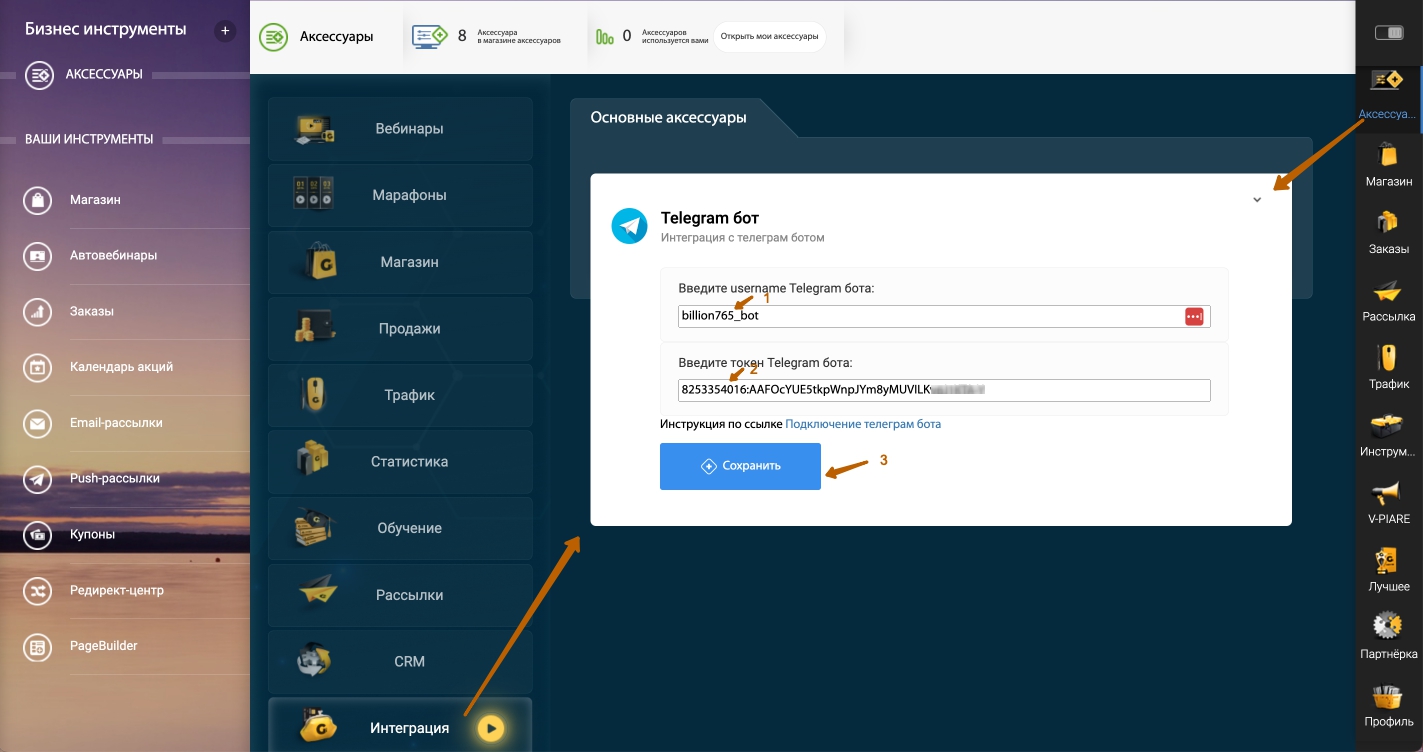Select the Вебинары category
Image resolution: width=1423 pixels, height=752 pixels.
[400, 129]
